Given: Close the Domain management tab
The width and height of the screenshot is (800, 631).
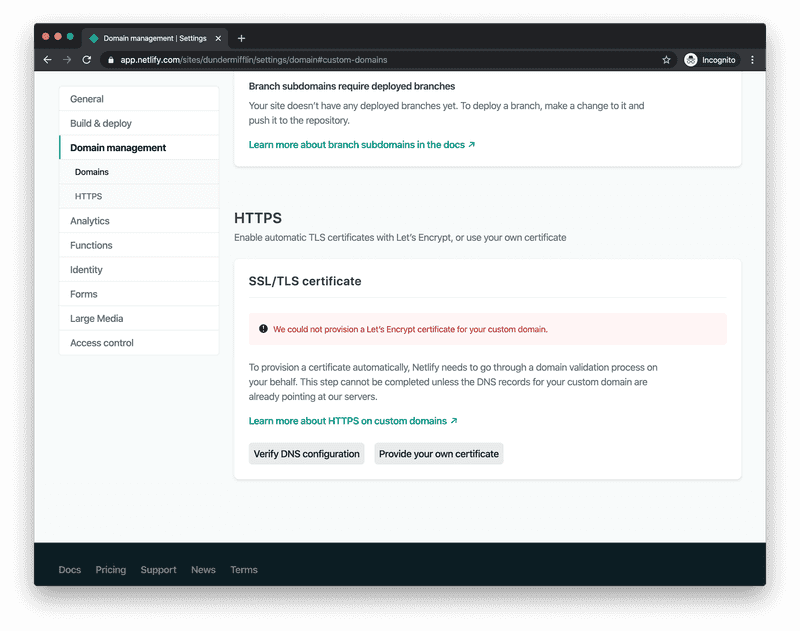Looking at the screenshot, I should coord(218,38).
